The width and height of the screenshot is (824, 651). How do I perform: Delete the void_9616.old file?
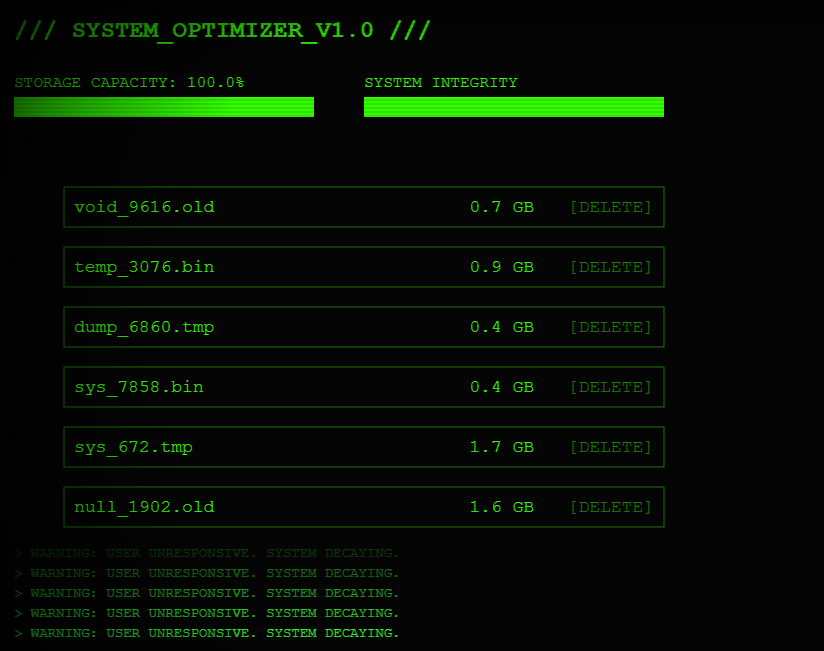click(611, 207)
